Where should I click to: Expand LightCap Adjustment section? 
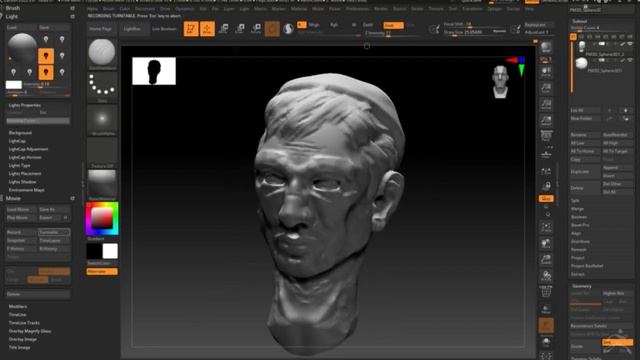tap(29, 149)
